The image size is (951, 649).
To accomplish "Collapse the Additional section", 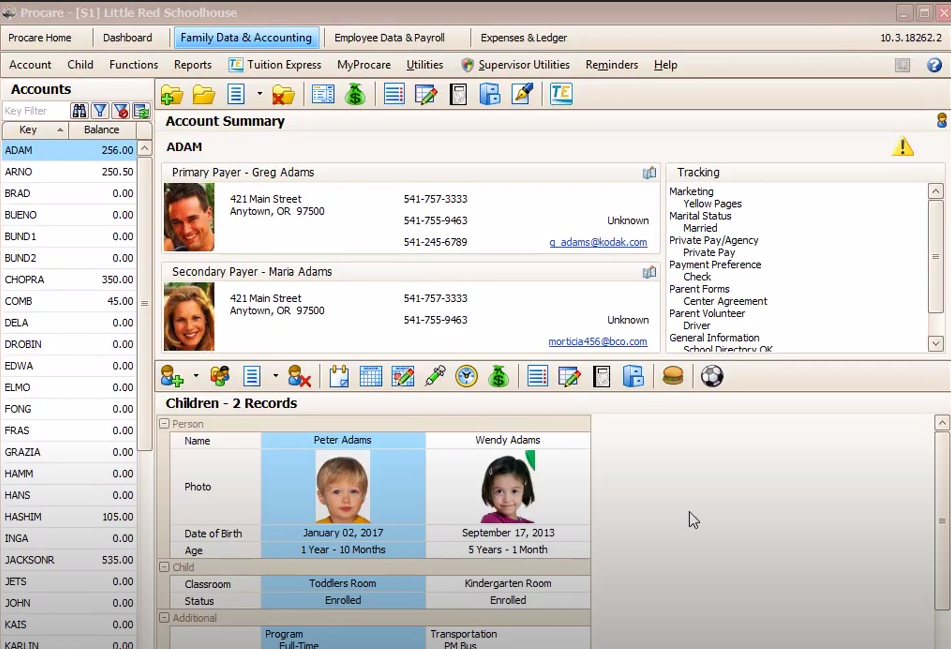I will (x=164, y=617).
